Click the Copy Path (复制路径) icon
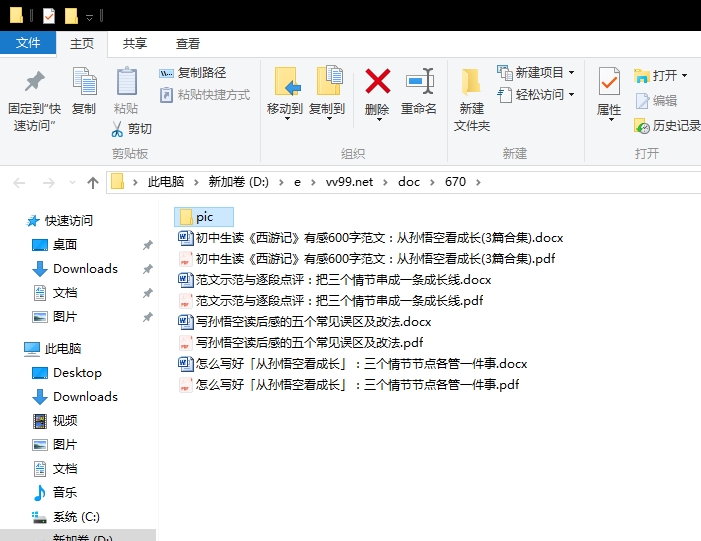 tap(166, 73)
